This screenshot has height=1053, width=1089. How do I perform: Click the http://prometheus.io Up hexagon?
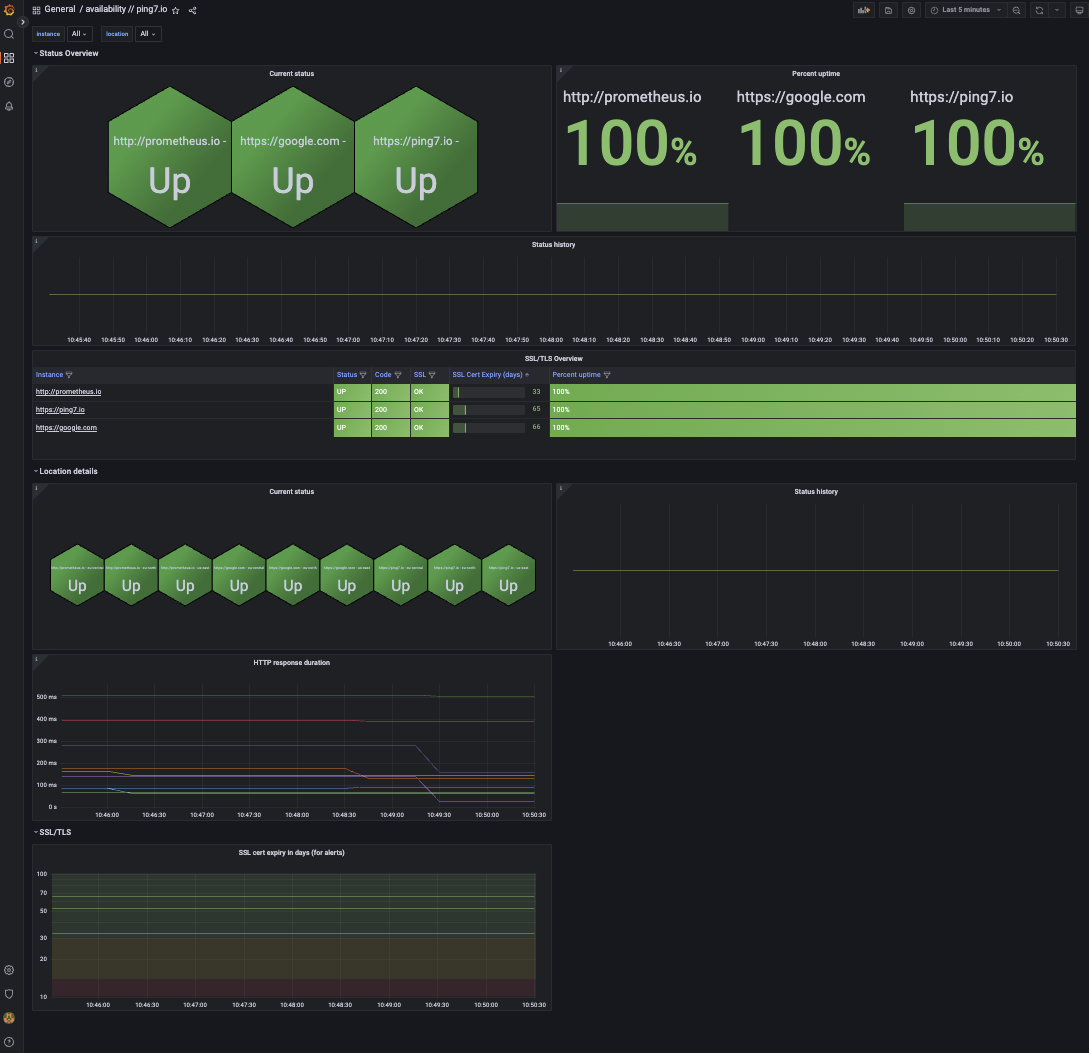pyautogui.click(x=169, y=157)
